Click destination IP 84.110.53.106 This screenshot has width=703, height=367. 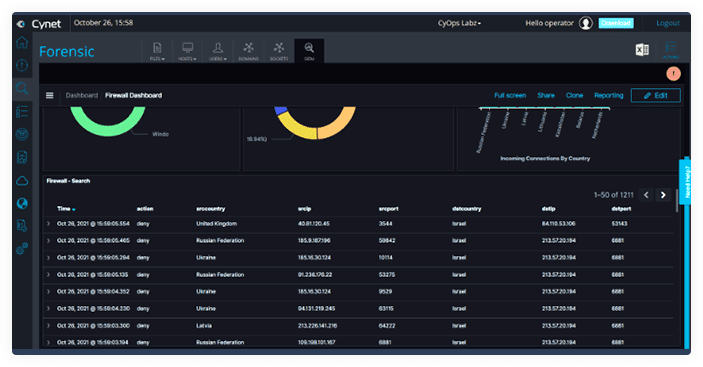[558, 224]
